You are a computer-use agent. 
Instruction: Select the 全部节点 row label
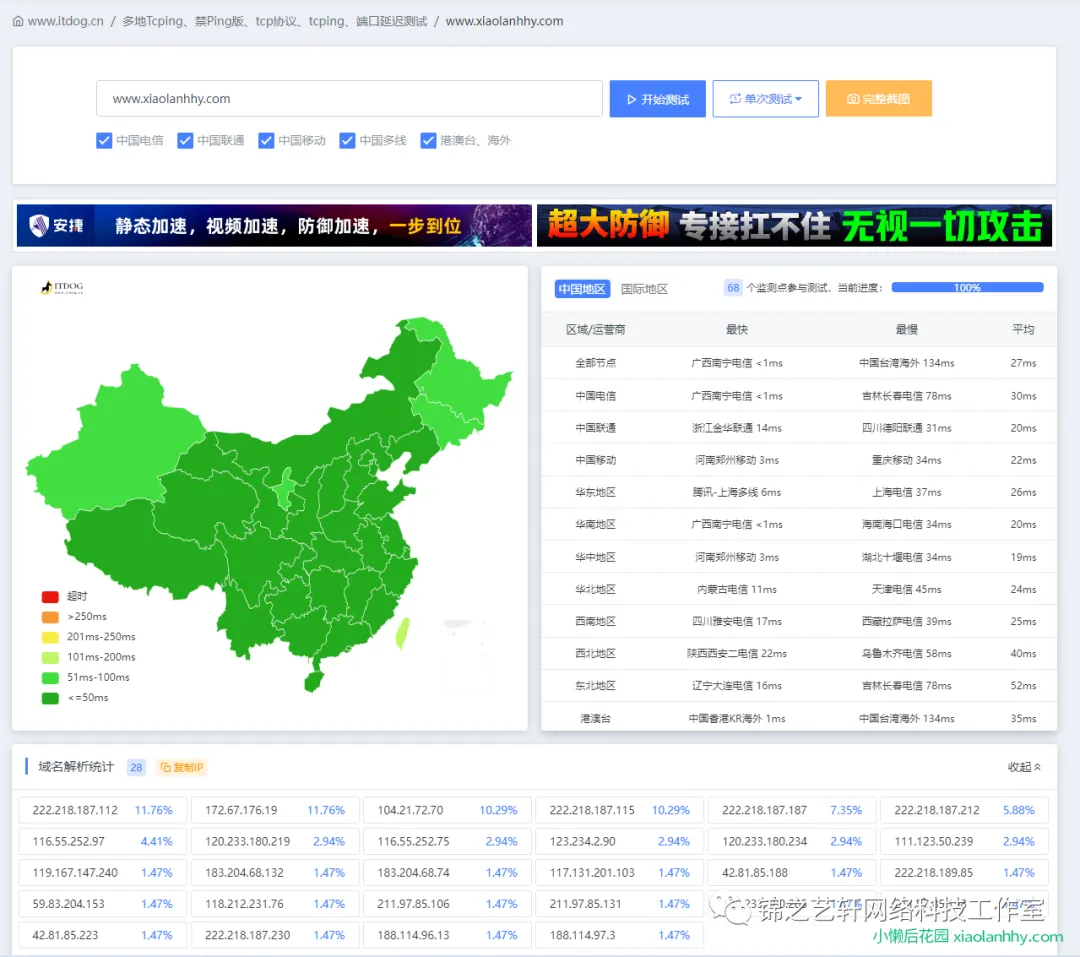596,362
